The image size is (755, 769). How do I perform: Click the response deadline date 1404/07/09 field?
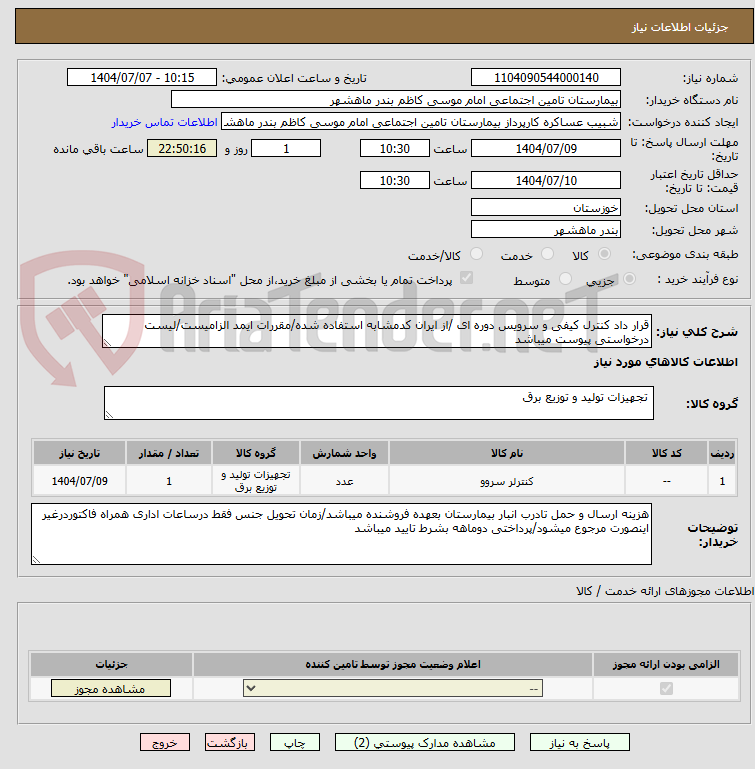546,149
